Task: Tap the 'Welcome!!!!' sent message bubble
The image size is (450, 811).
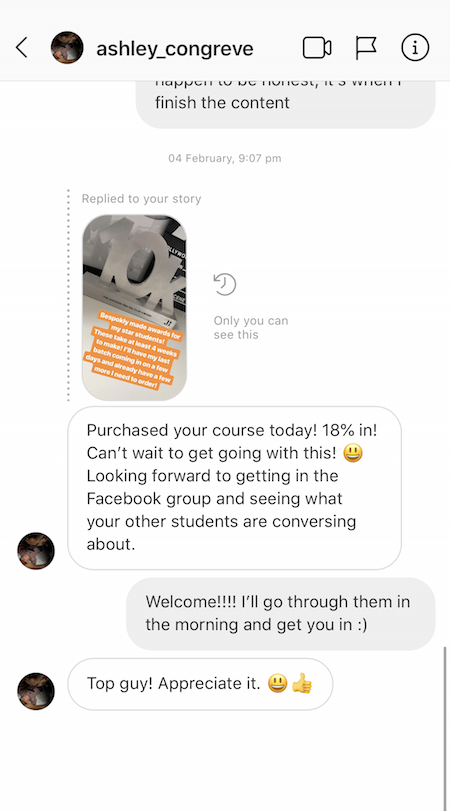Action: 280,613
